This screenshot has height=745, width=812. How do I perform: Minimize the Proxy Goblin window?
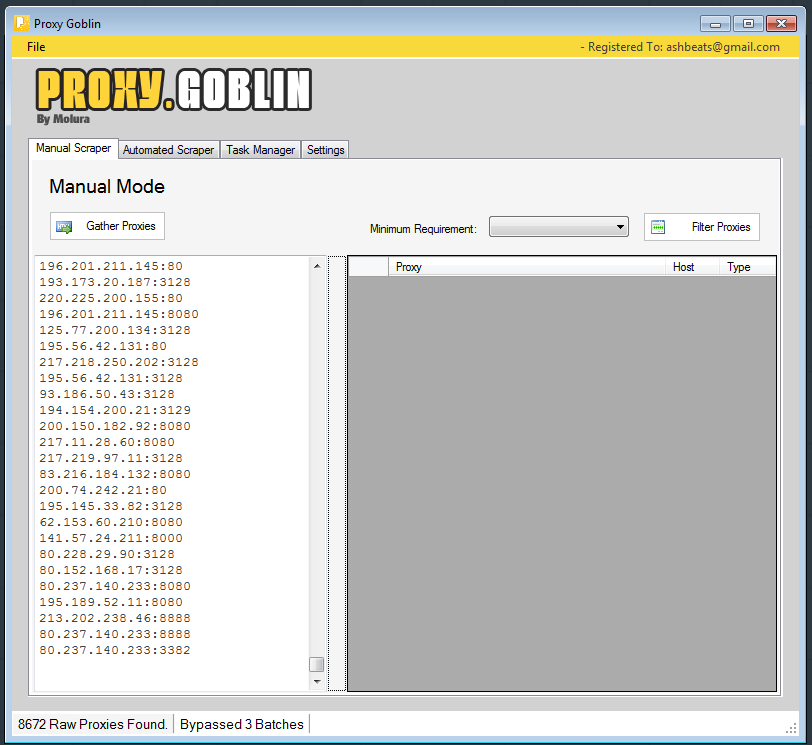(715, 24)
